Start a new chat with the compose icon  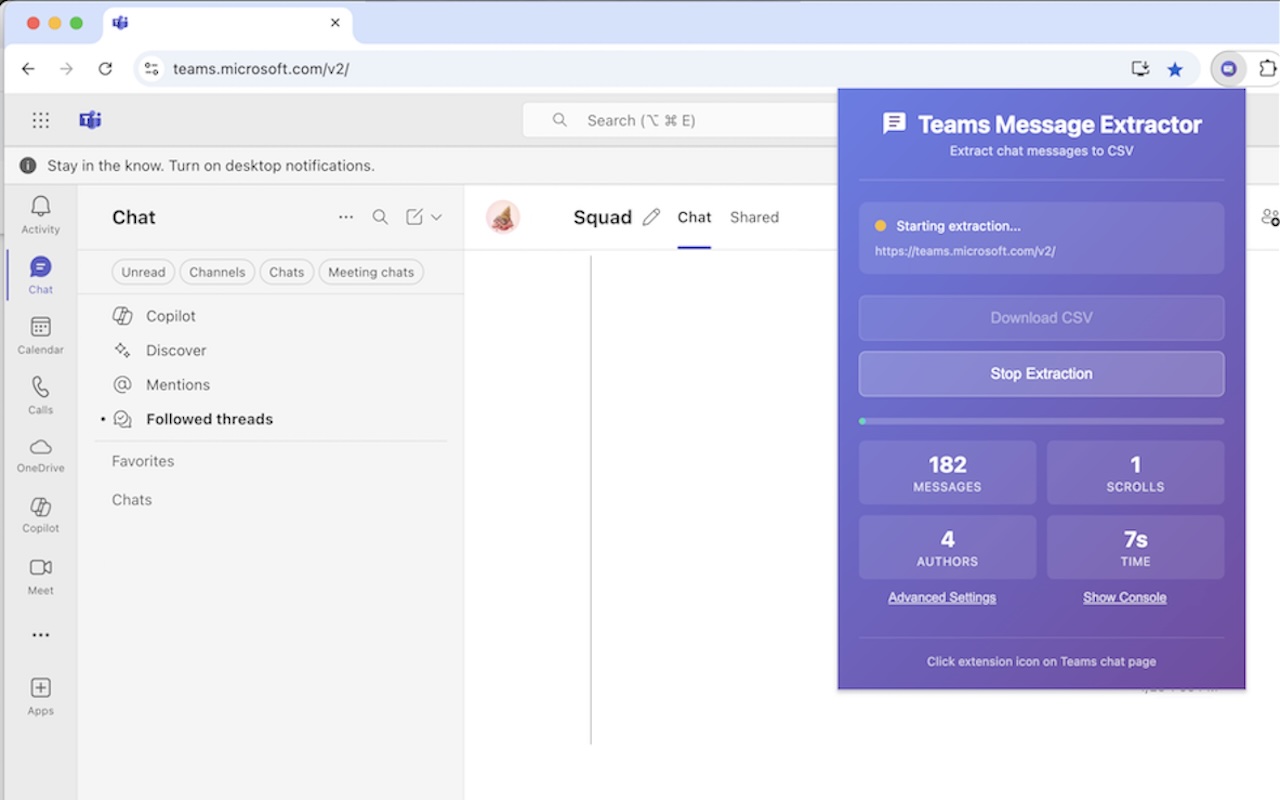click(x=412, y=216)
